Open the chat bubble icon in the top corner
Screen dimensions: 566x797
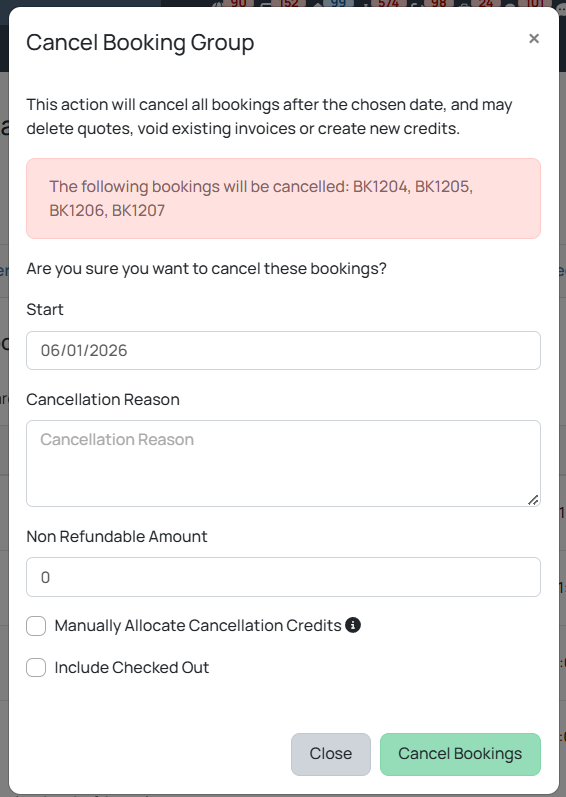pos(560,6)
